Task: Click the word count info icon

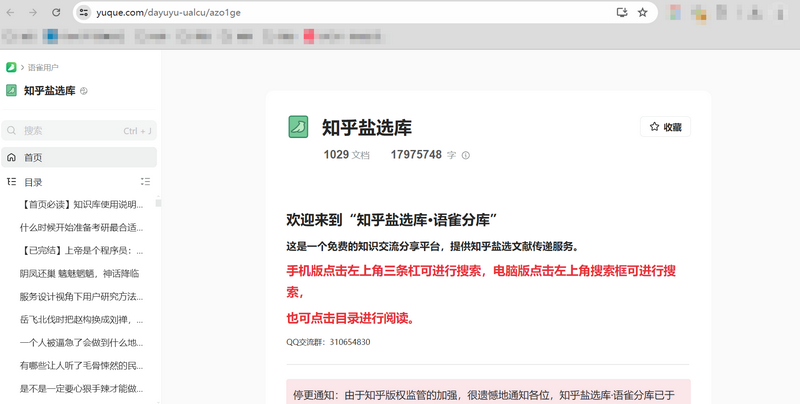Action: click(x=466, y=155)
